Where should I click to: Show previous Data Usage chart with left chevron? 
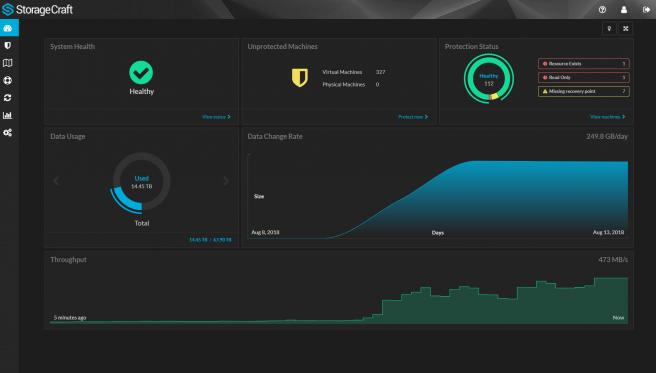(56, 181)
